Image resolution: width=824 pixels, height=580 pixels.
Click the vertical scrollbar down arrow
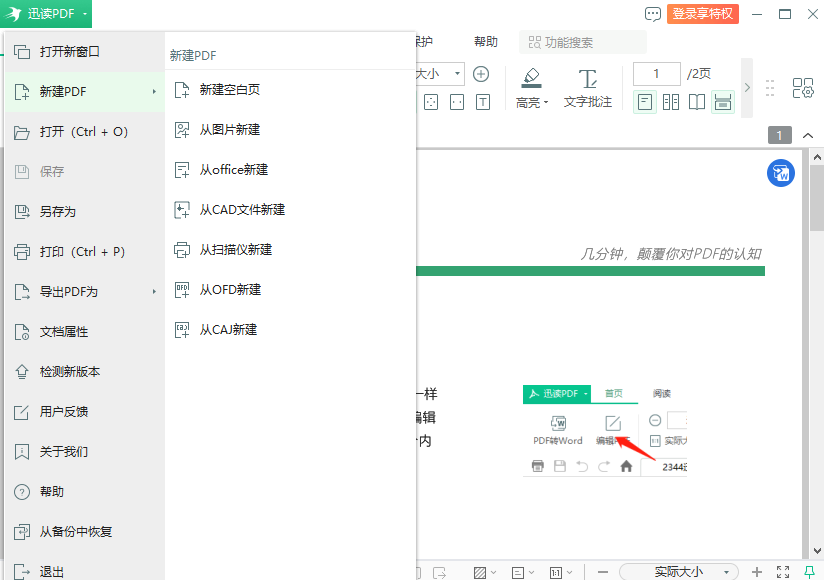point(817,551)
